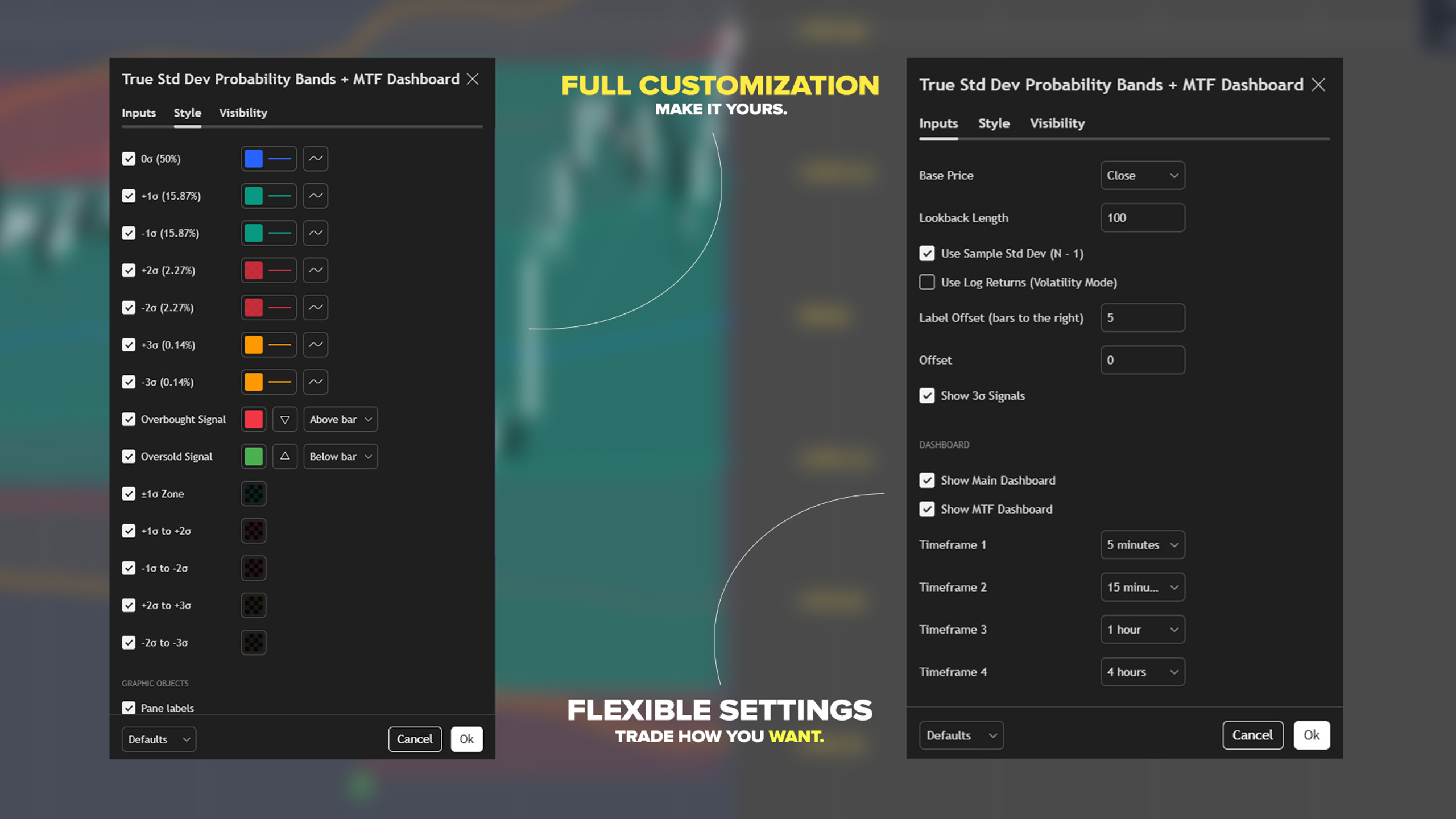Open Above bar location dropdown

[x=341, y=419]
